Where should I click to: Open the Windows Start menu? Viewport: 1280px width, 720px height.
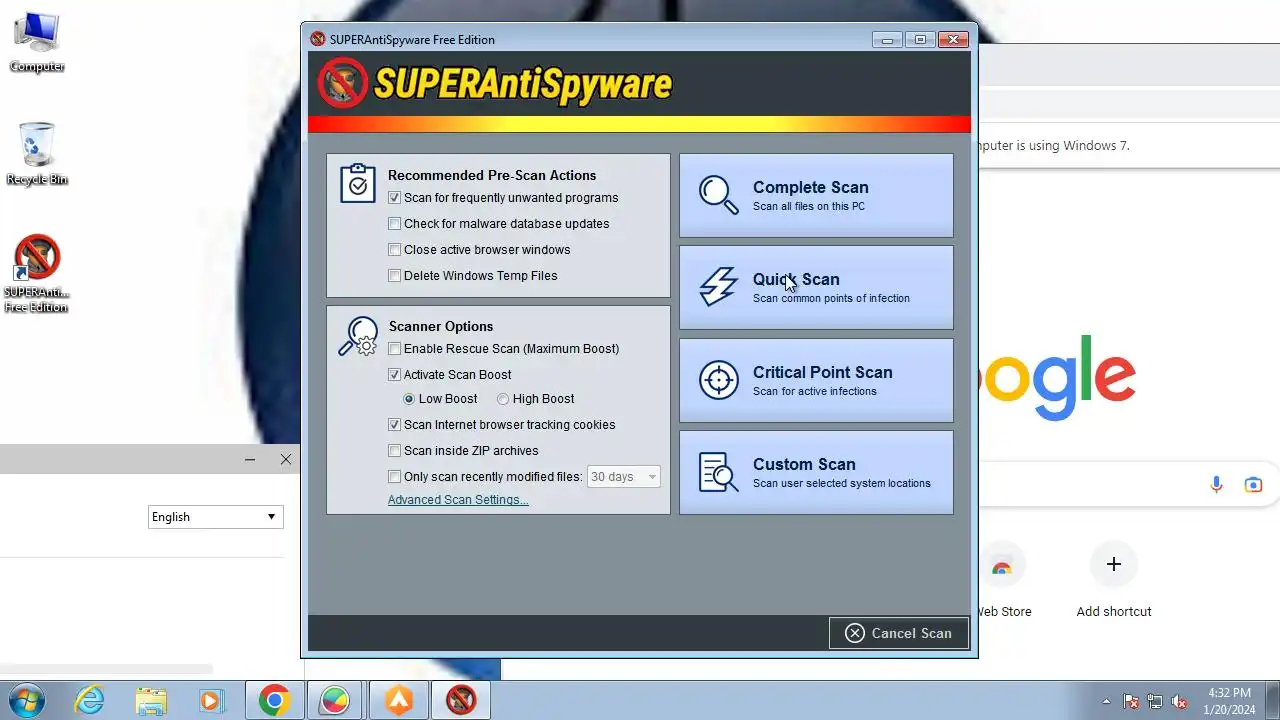[x=25, y=700]
